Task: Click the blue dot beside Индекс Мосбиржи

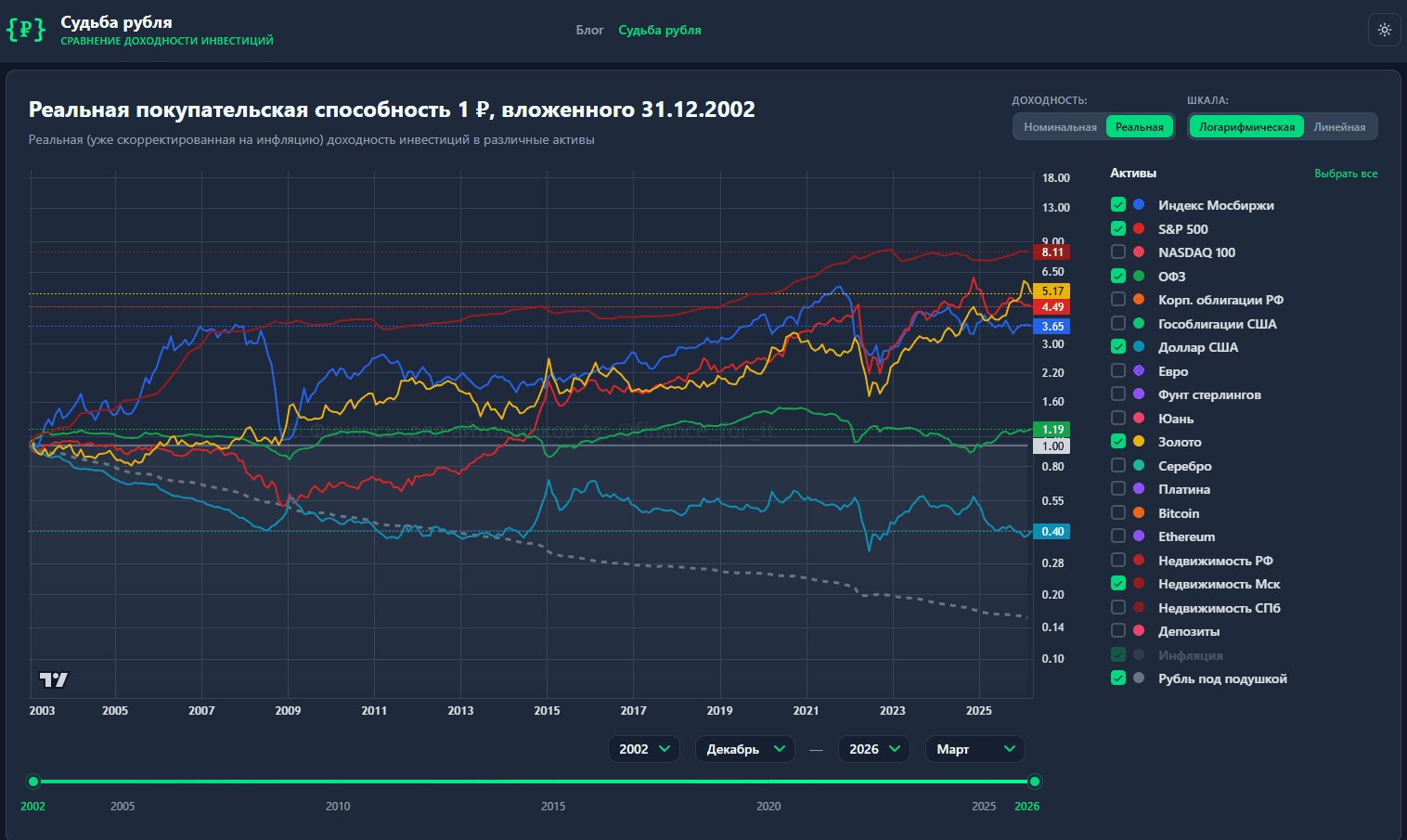Action: [x=1139, y=205]
